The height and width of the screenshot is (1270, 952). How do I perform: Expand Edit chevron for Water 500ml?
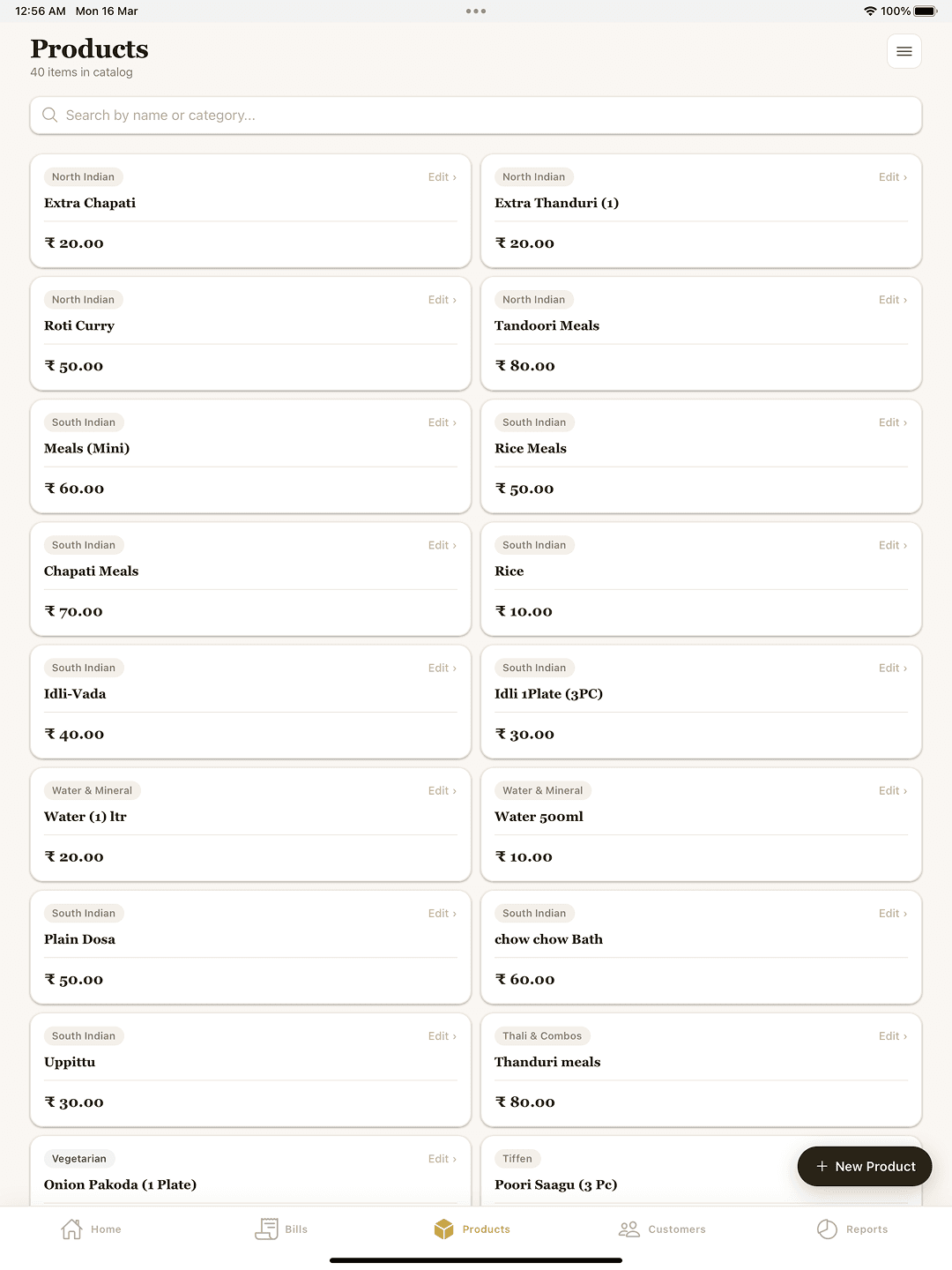pyautogui.click(x=905, y=791)
